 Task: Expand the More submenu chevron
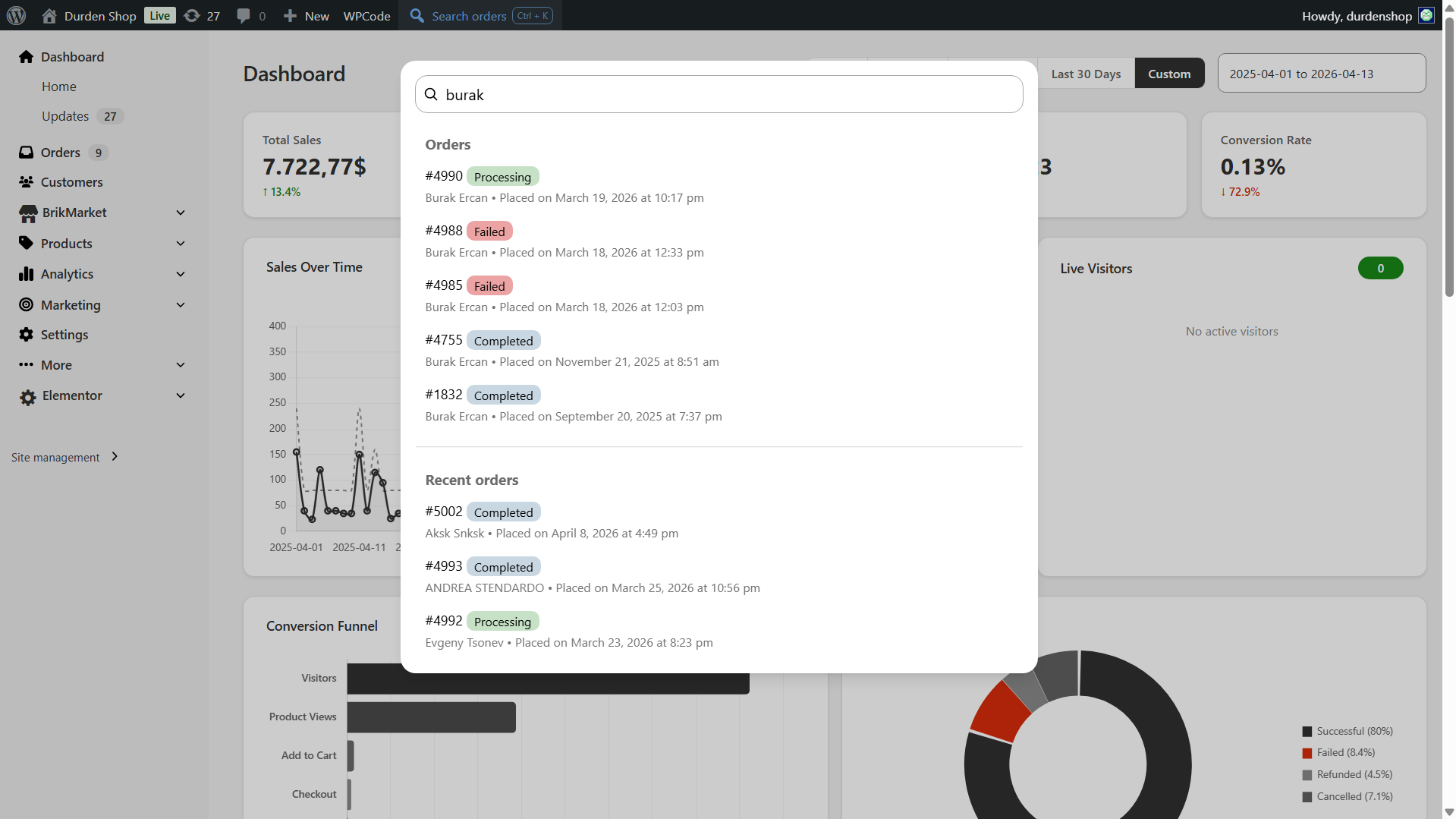click(x=181, y=365)
